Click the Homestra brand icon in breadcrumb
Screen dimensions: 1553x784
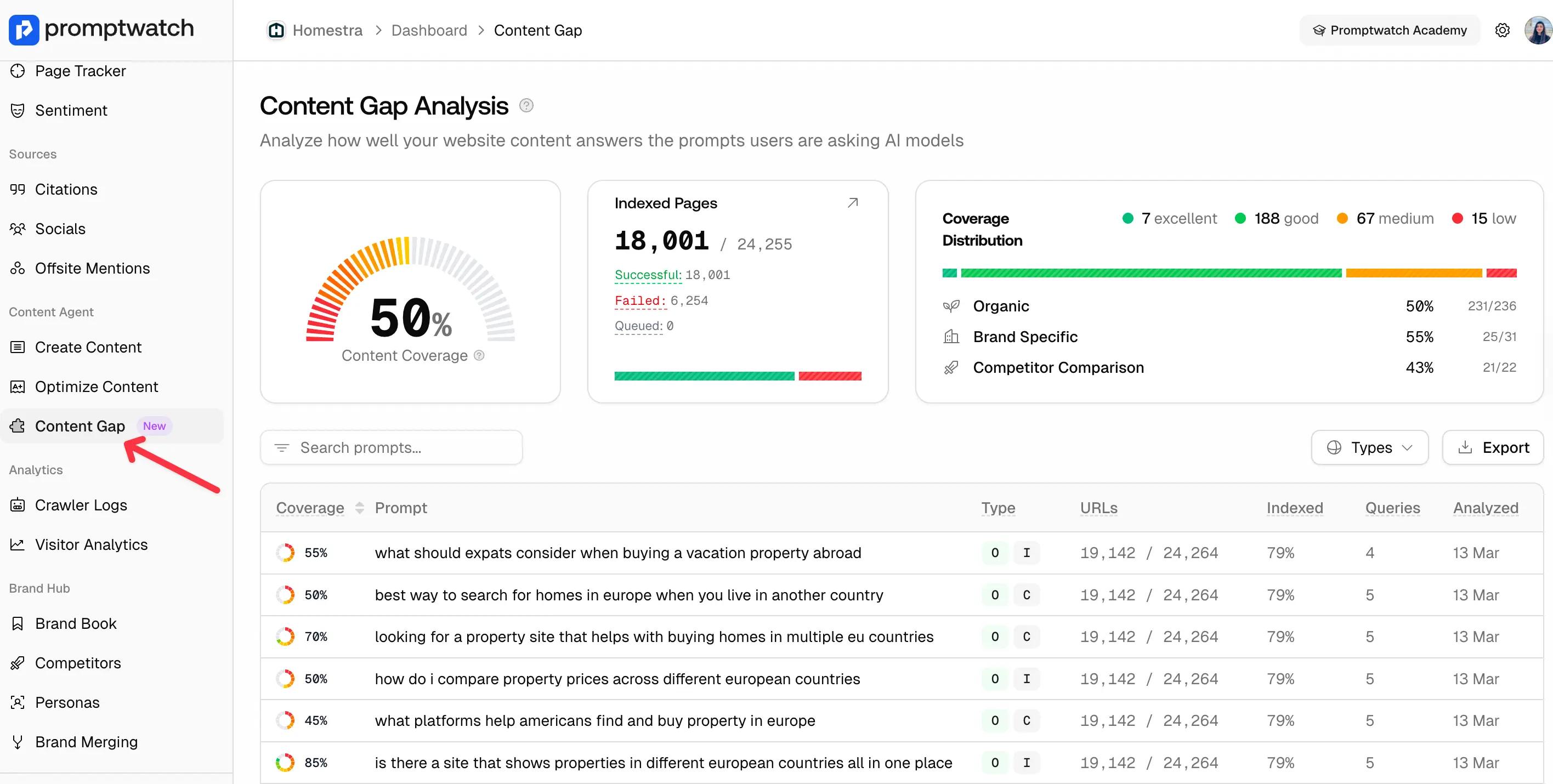[277, 30]
